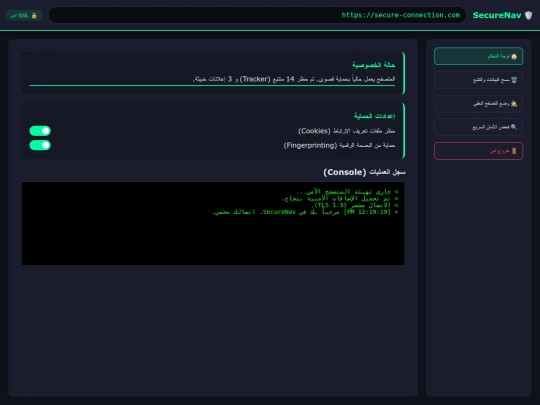Viewport: 540px width, 405px height.
Task: Run فحص الأمان السريع quick security scan
Action: (478, 127)
